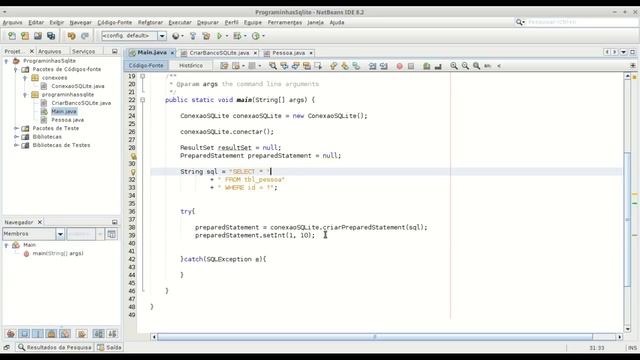Viewport: 640px width, 360px height.
Task: Open the config default dropdown
Action: pos(162,36)
